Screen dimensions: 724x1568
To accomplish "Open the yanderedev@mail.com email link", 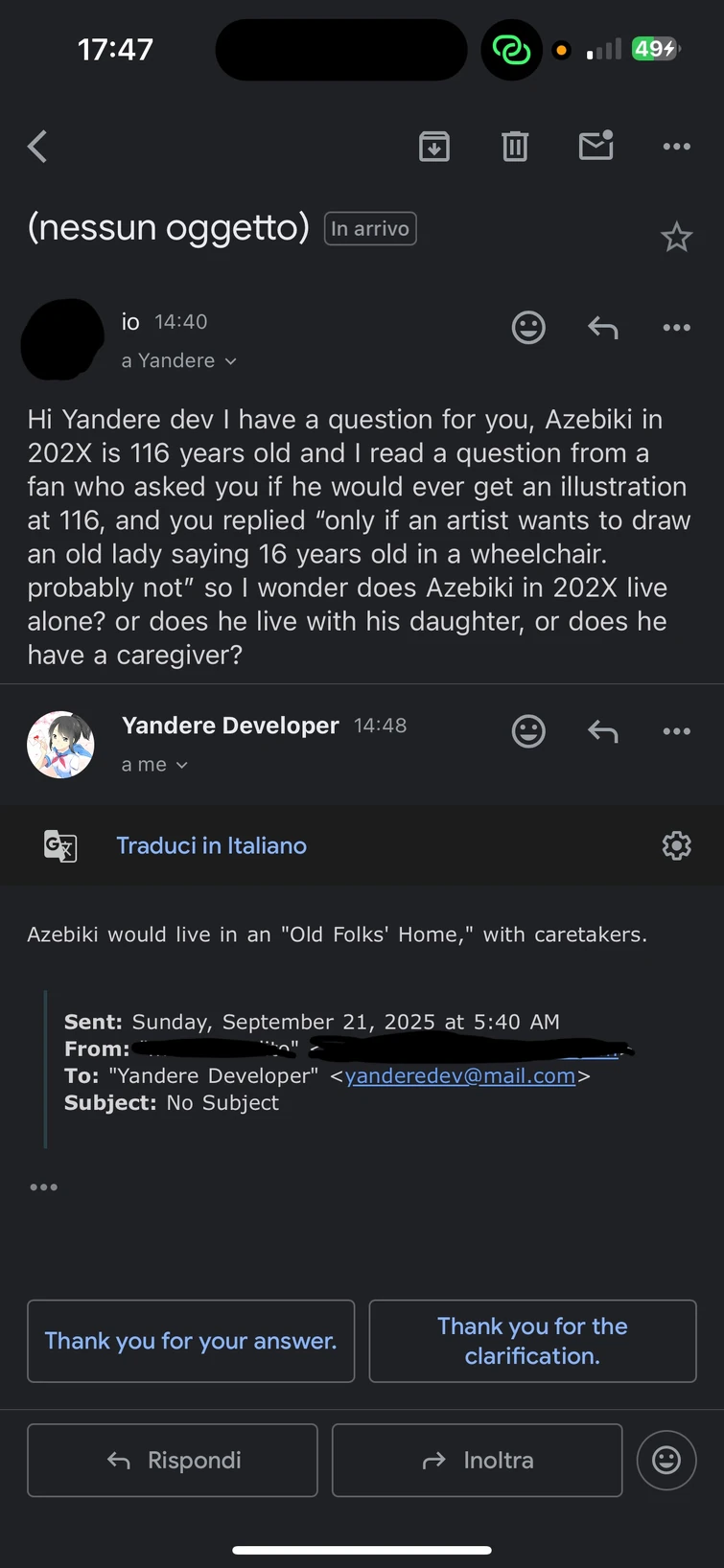I will point(460,1076).
